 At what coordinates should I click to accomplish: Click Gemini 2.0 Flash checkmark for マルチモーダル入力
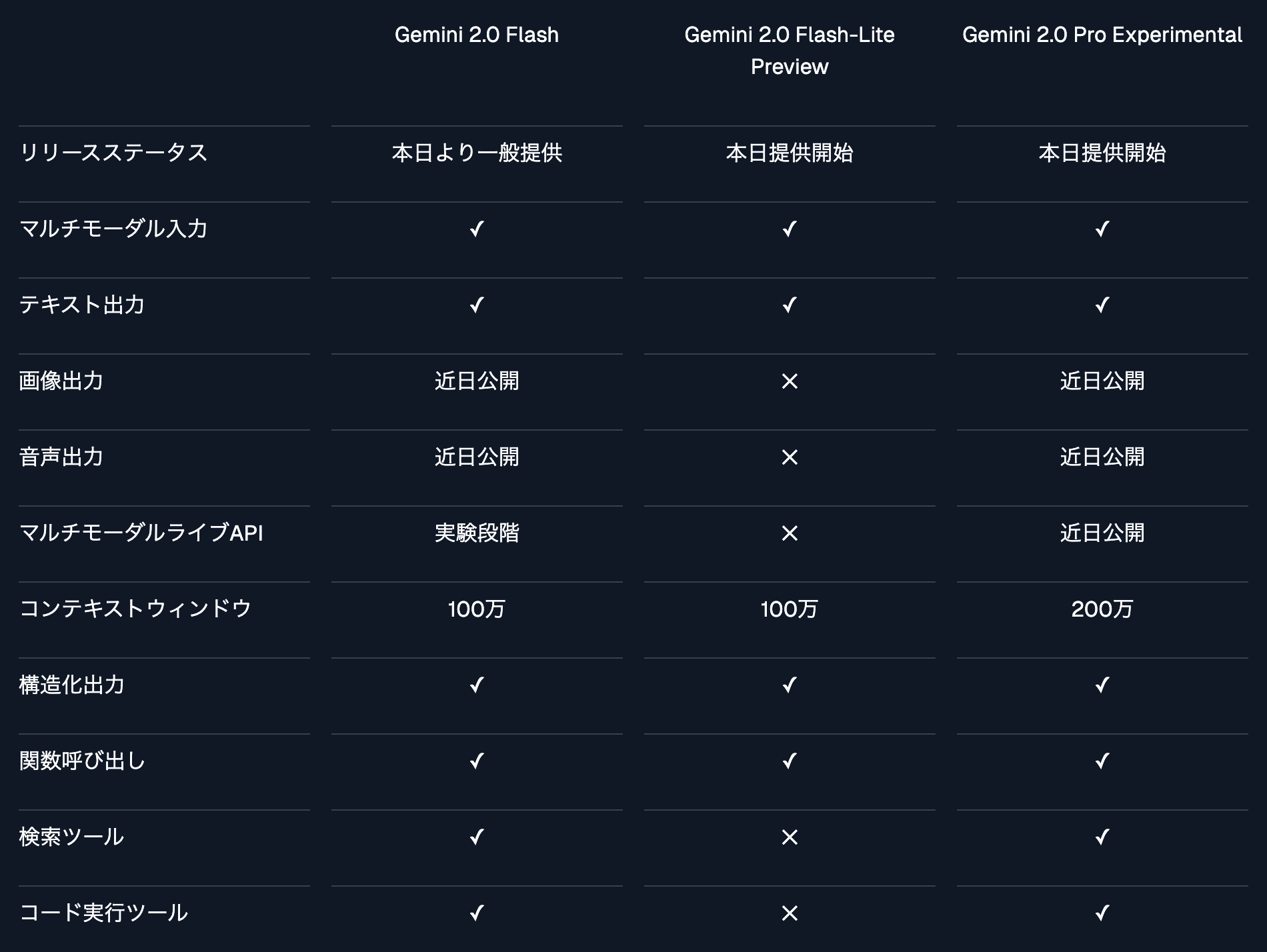pyautogui.click(x=476, y=229)
